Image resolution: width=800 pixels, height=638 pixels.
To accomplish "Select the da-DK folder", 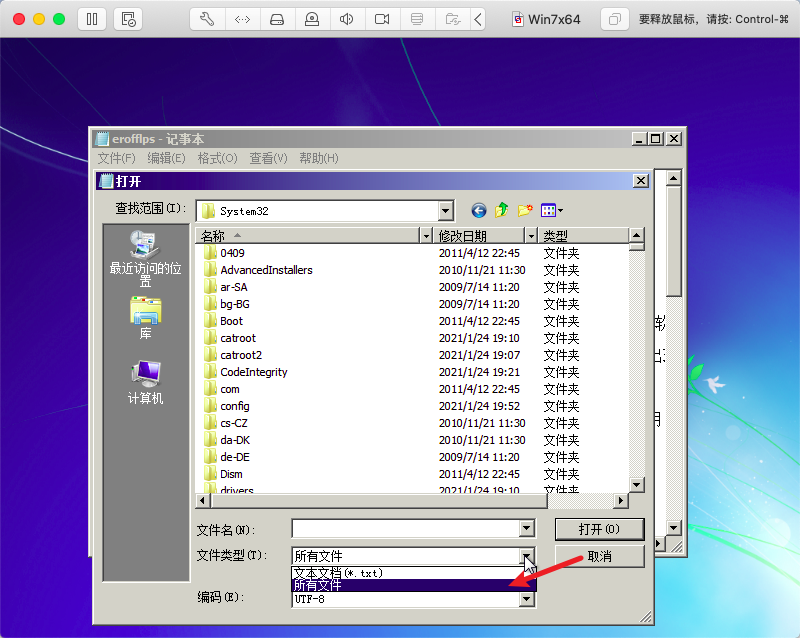I will click(228, 440).
